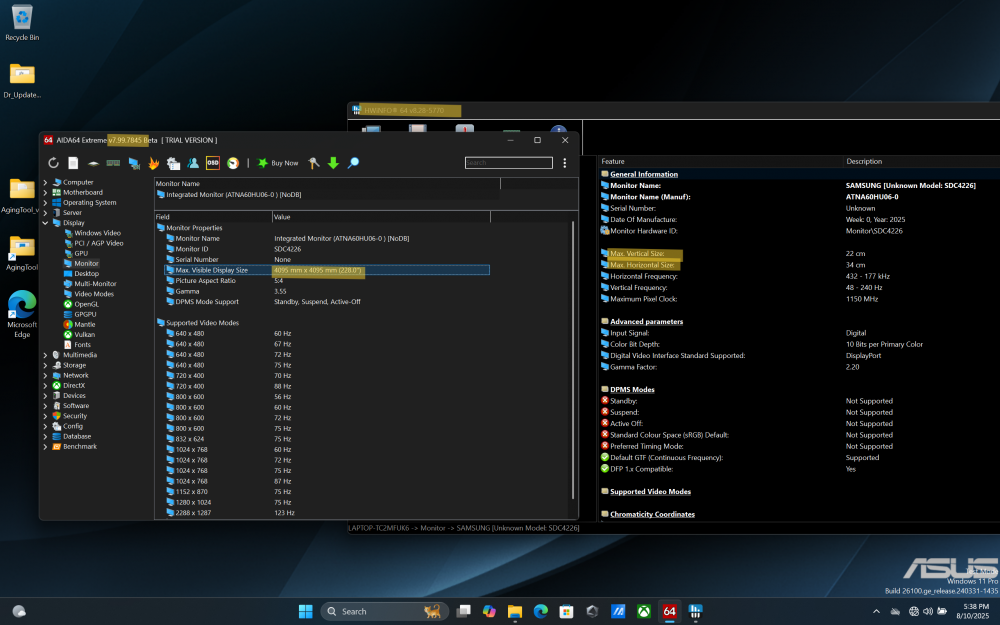Collapse the Display tree node

pyautogui.click(x=45, y=223)
